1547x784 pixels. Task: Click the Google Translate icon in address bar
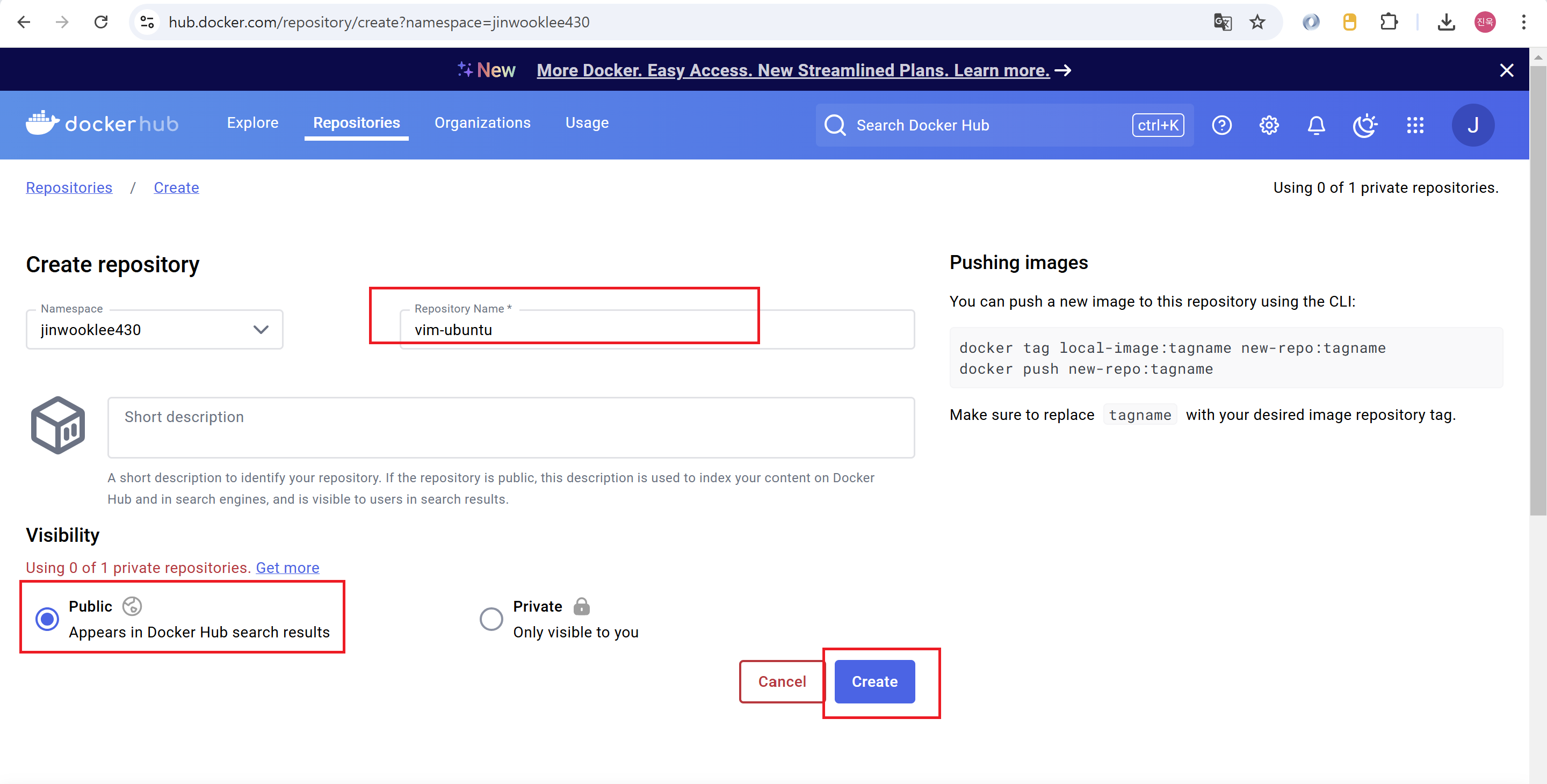(1222, 22)
